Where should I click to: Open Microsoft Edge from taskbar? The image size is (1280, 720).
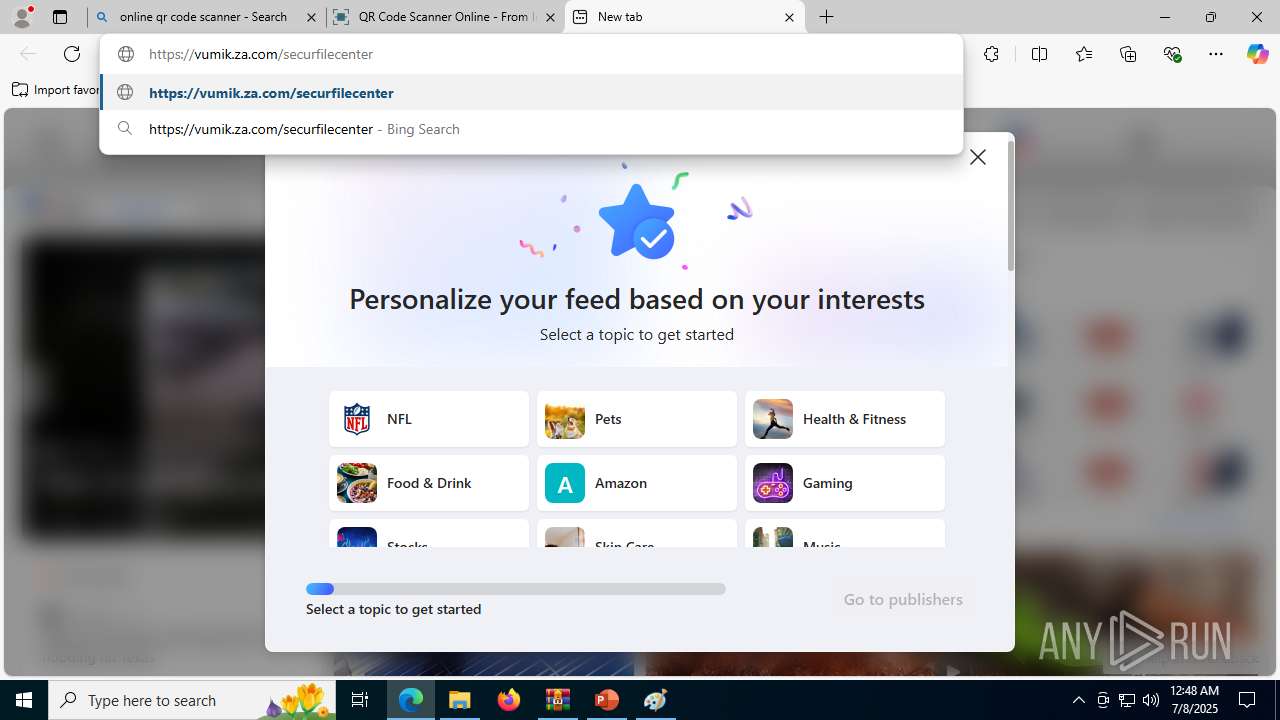pos(411,700)
